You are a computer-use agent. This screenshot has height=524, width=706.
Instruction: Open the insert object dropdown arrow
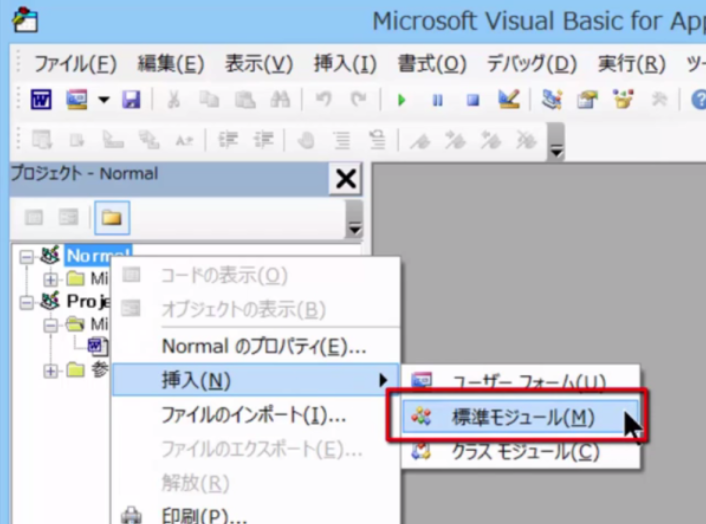103,101
